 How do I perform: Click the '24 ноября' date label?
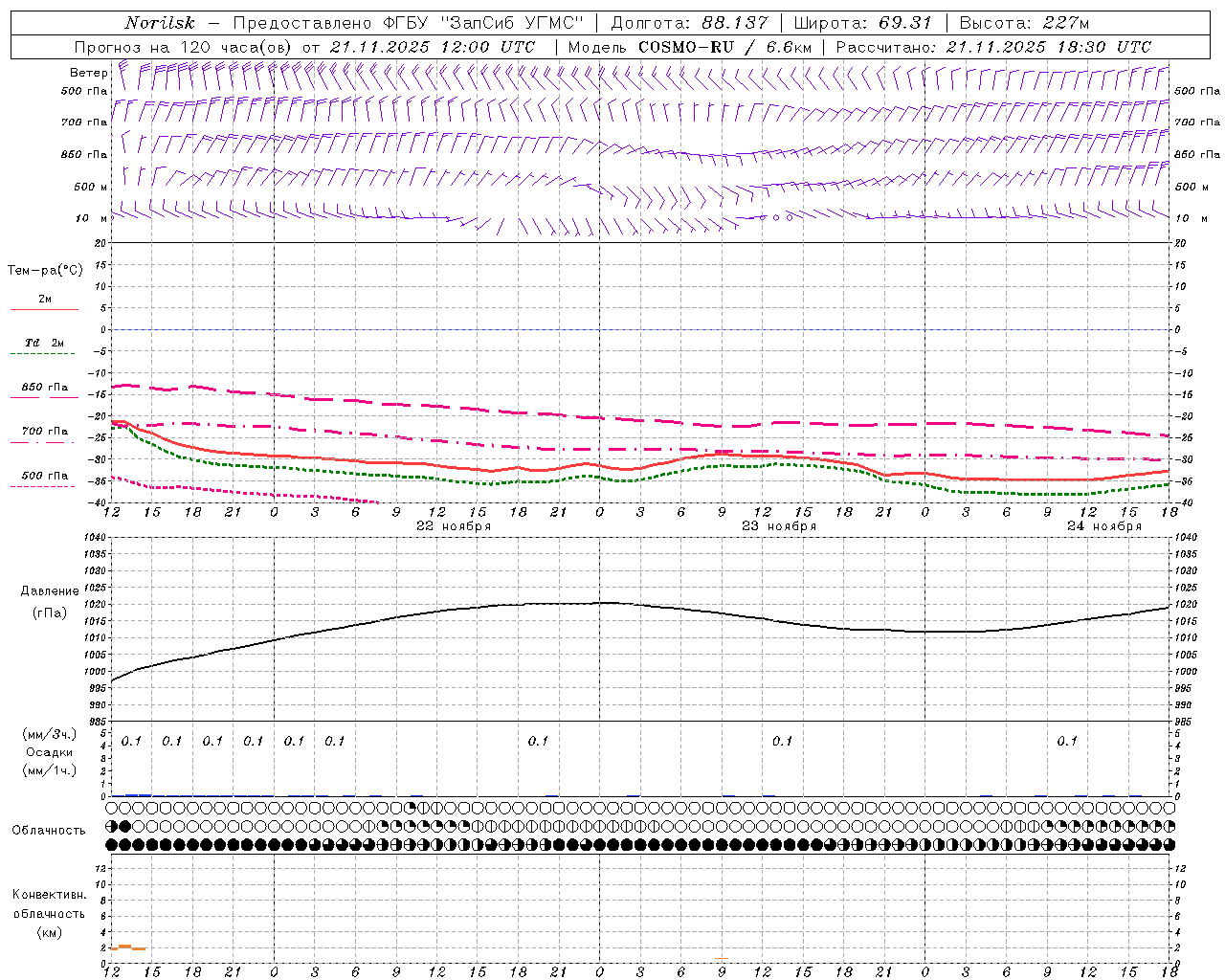tap(1104, 526)
